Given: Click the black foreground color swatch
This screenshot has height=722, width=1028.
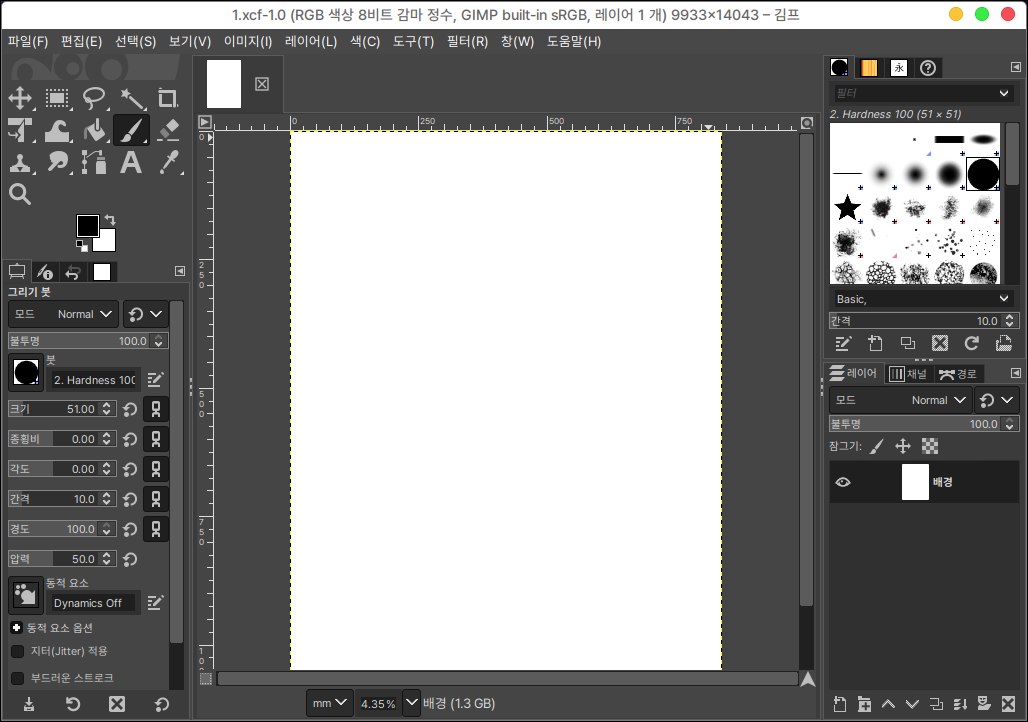Looking at the screenshot, I should pyautogui.click(x=88, y=226).
